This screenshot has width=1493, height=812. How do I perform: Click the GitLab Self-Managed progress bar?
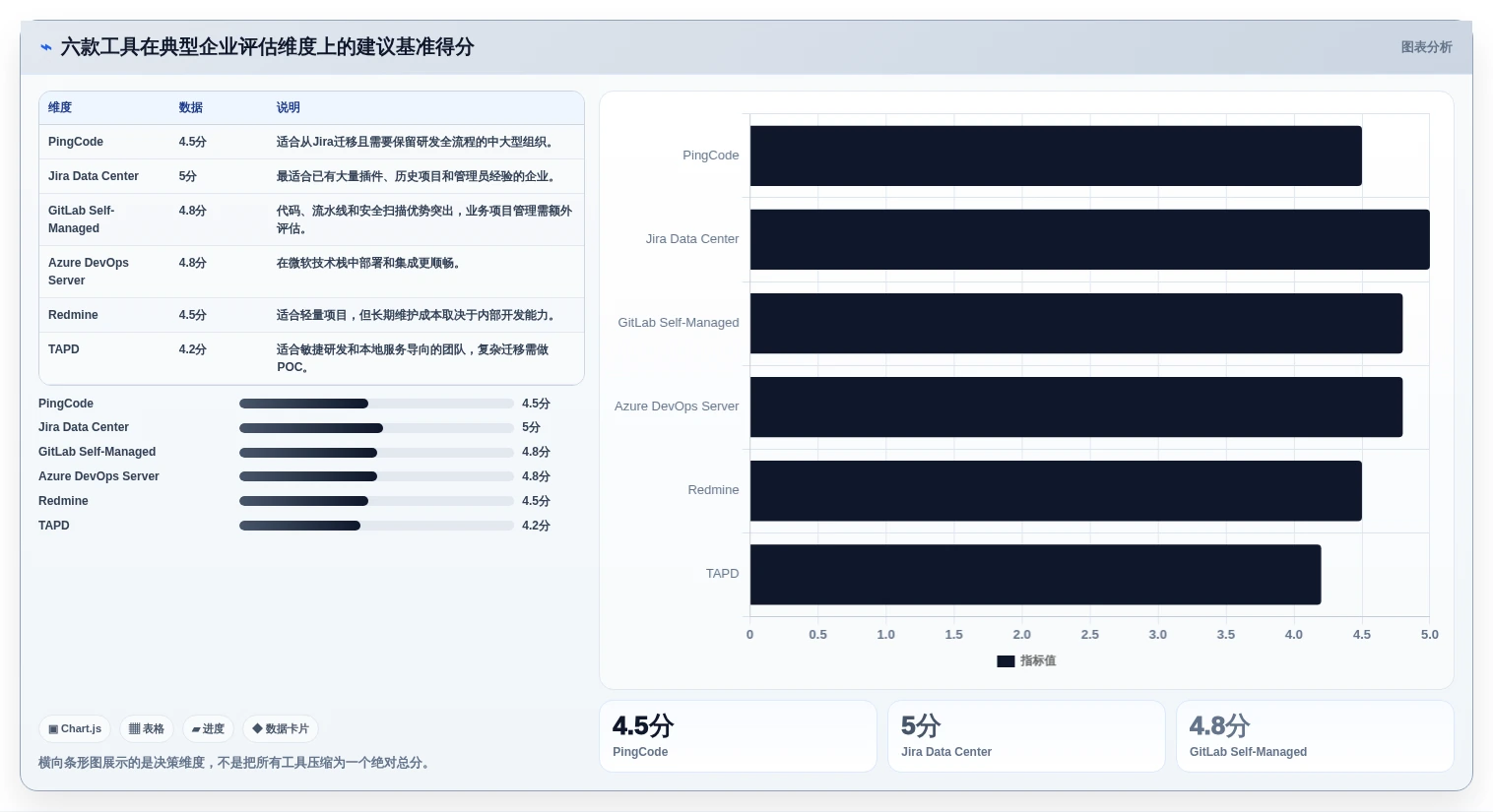click(376, 453)
